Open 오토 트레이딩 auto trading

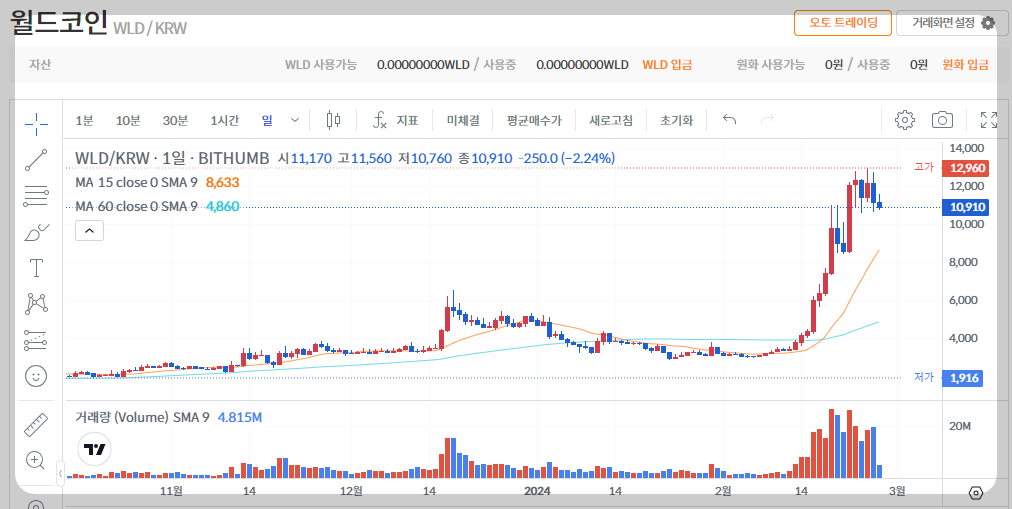843,23
